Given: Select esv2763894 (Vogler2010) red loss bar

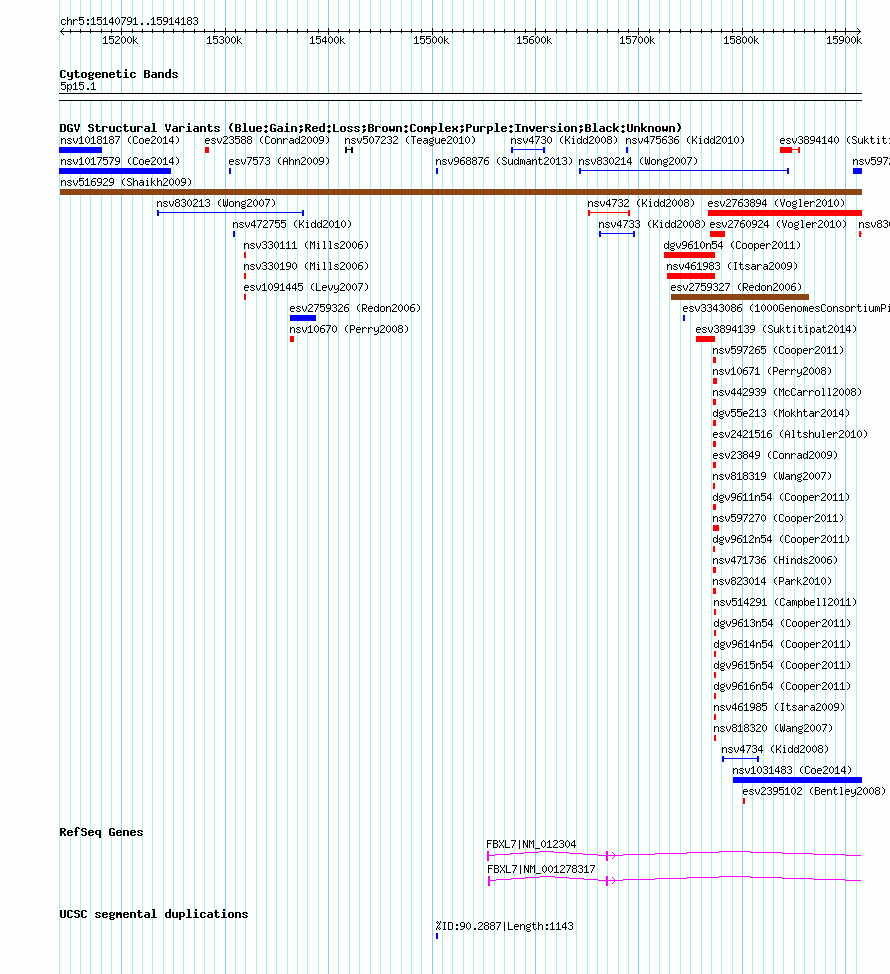Looking at the screenshot, I should [x=785, y=213].
